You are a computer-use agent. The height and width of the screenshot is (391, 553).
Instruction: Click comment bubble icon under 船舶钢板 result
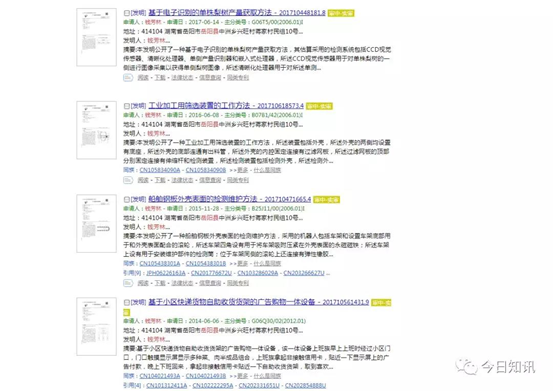[x=128, y=283]
